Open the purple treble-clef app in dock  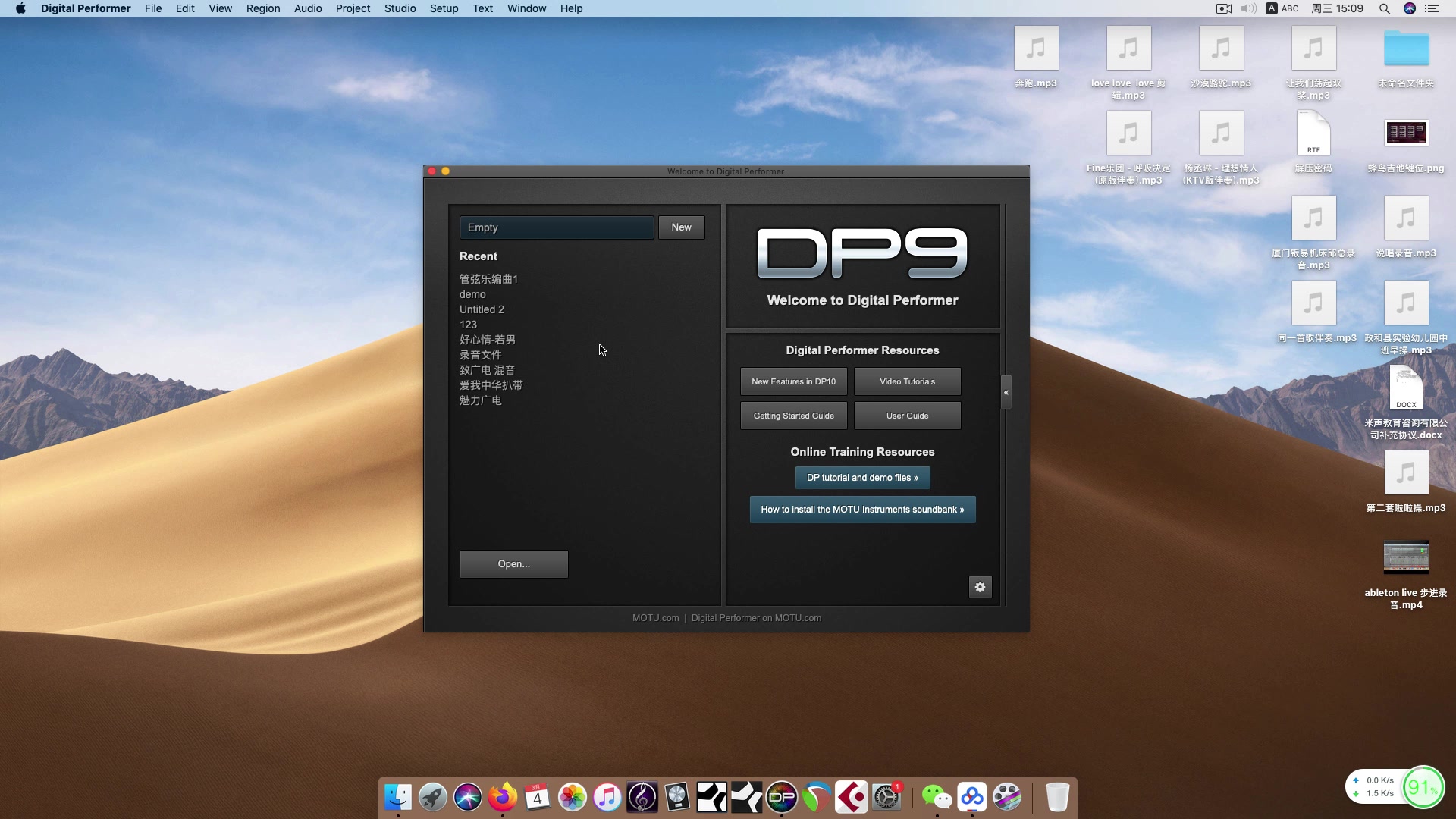pos(642,797)
